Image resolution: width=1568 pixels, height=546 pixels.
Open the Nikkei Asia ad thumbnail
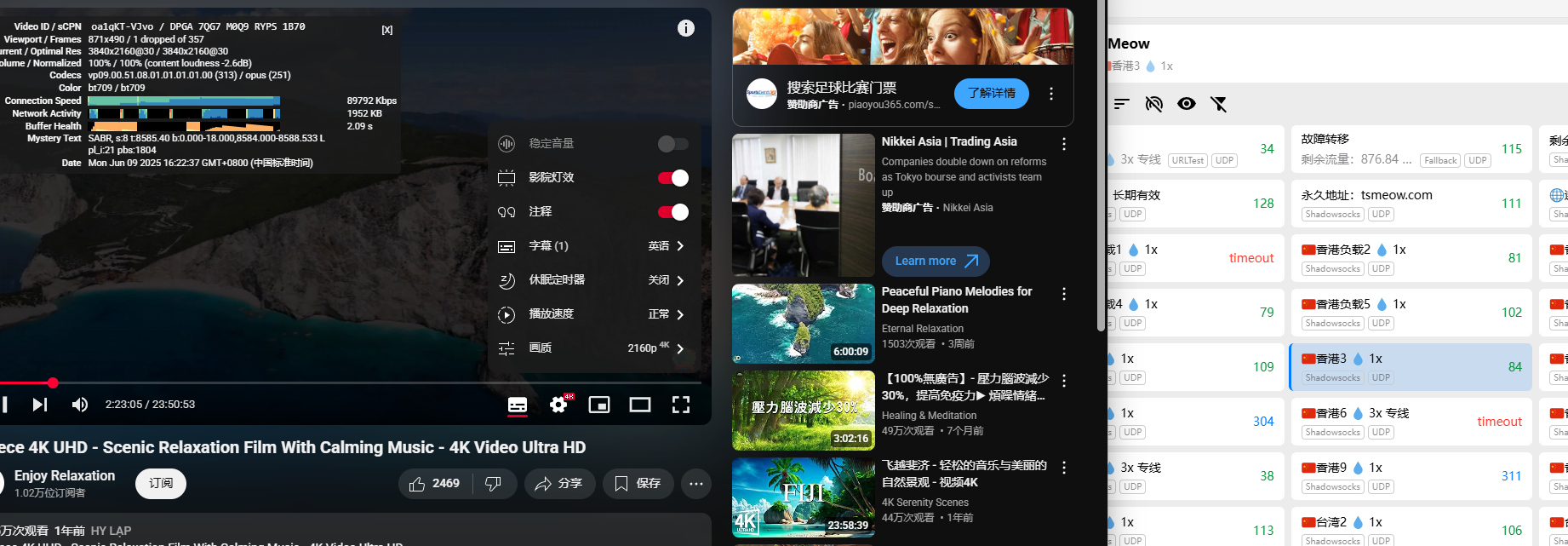(x=804, y=205)
